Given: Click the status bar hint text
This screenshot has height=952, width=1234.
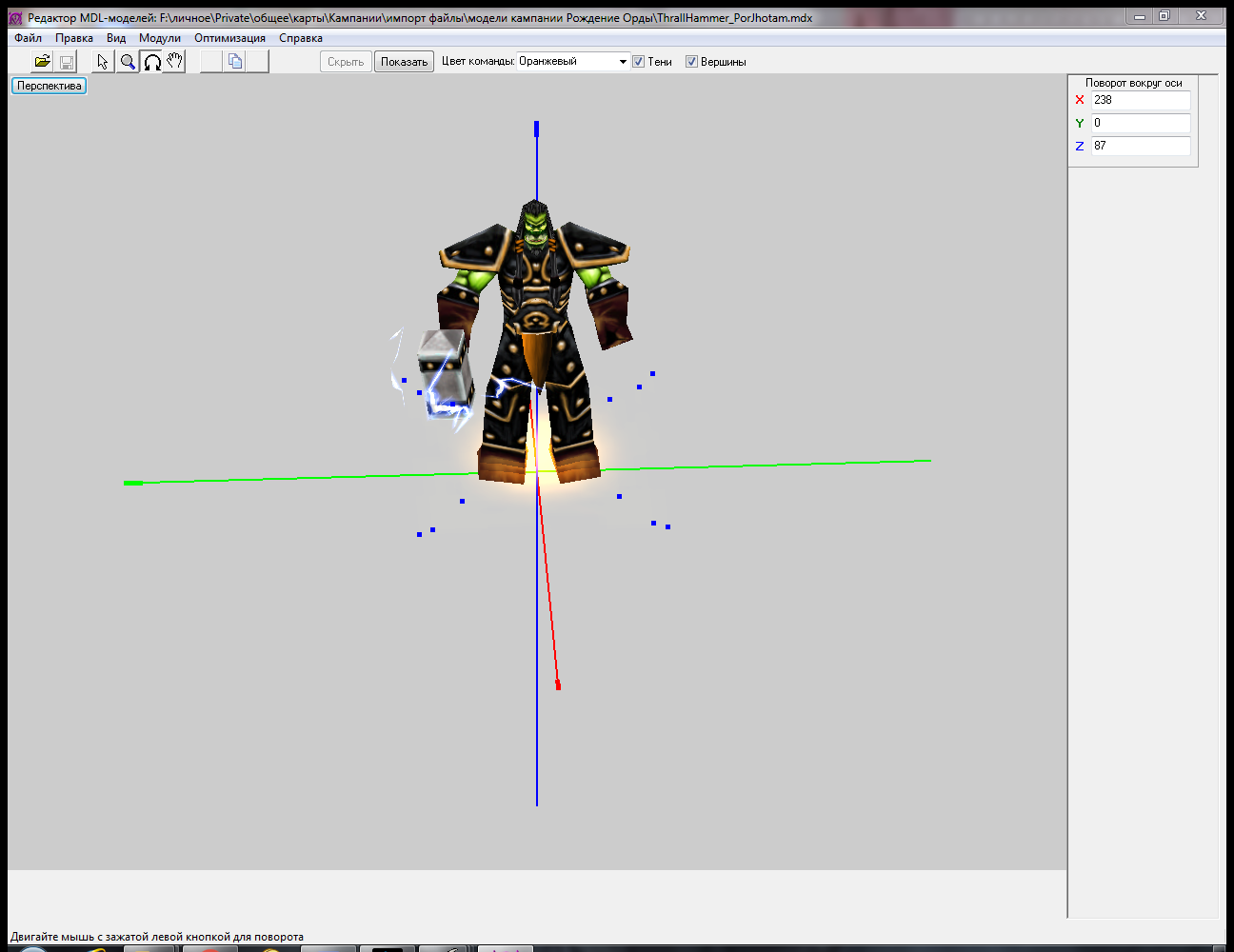Looking at the screenshot, I should pyautogui.click(x=157, y=937).
